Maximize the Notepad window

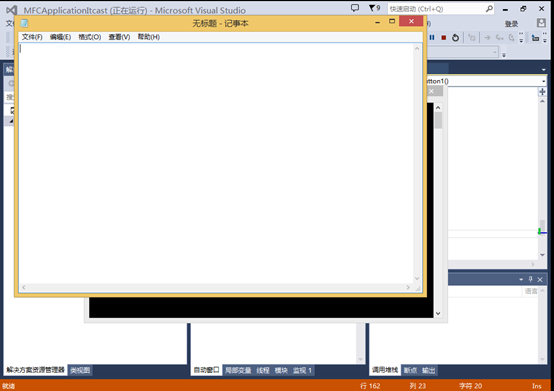(392, 21)
